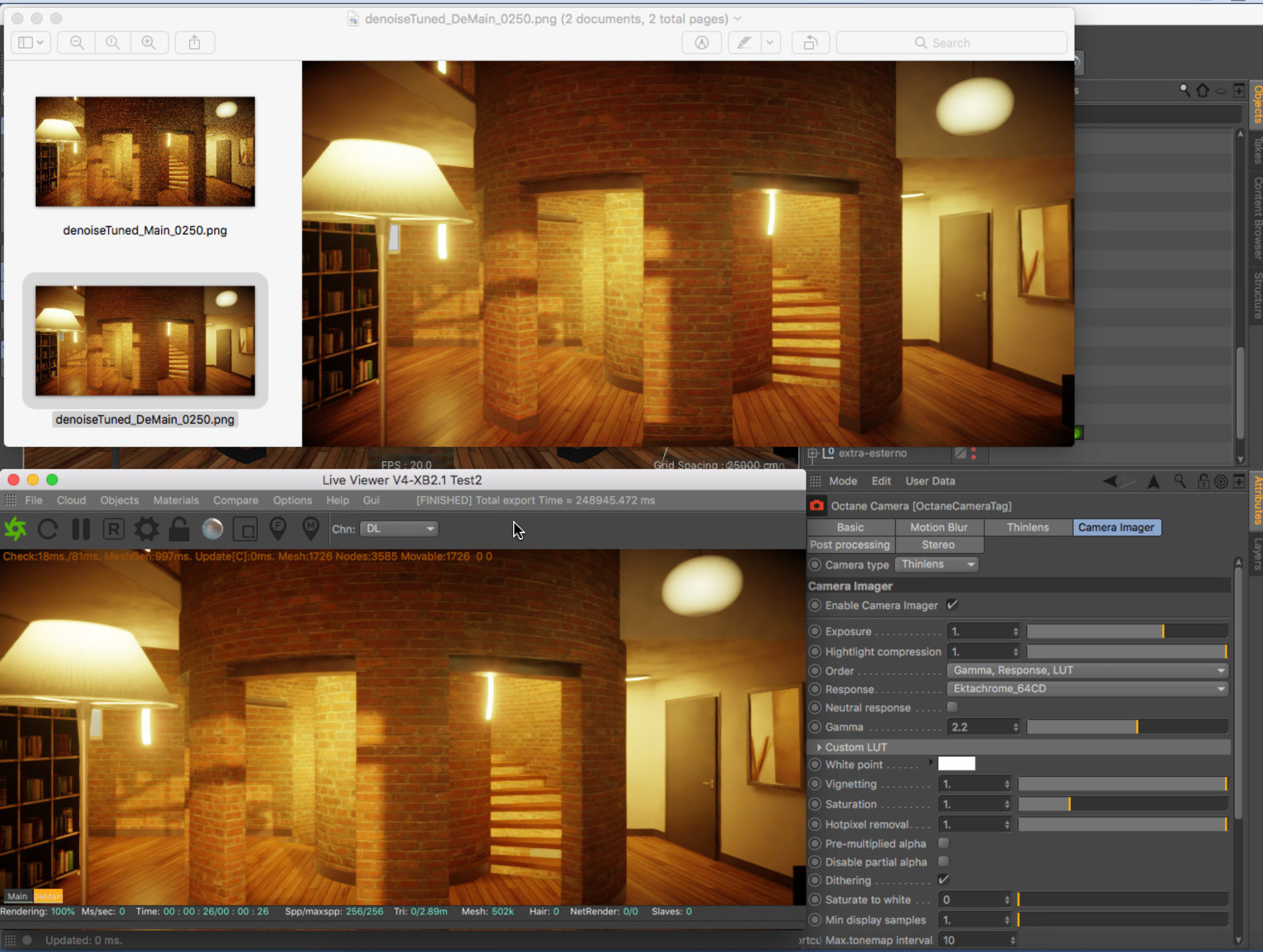Open the Materials menu in Live Viewer
The height and width of the screenshot is (952, 1263).
[x=176, y=500]
